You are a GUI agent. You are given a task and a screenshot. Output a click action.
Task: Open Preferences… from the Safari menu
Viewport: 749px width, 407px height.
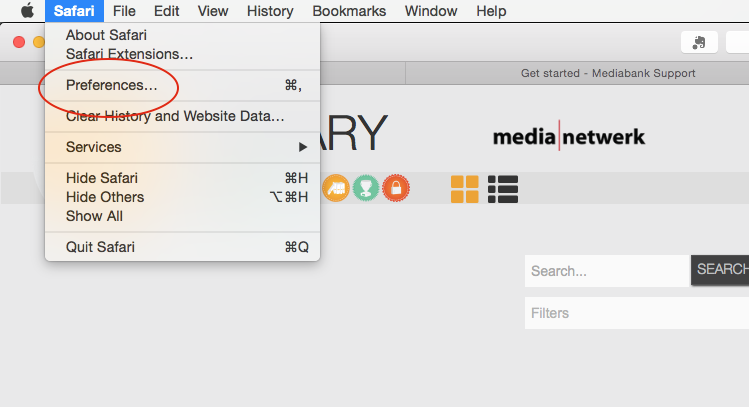tap(182, 85)
